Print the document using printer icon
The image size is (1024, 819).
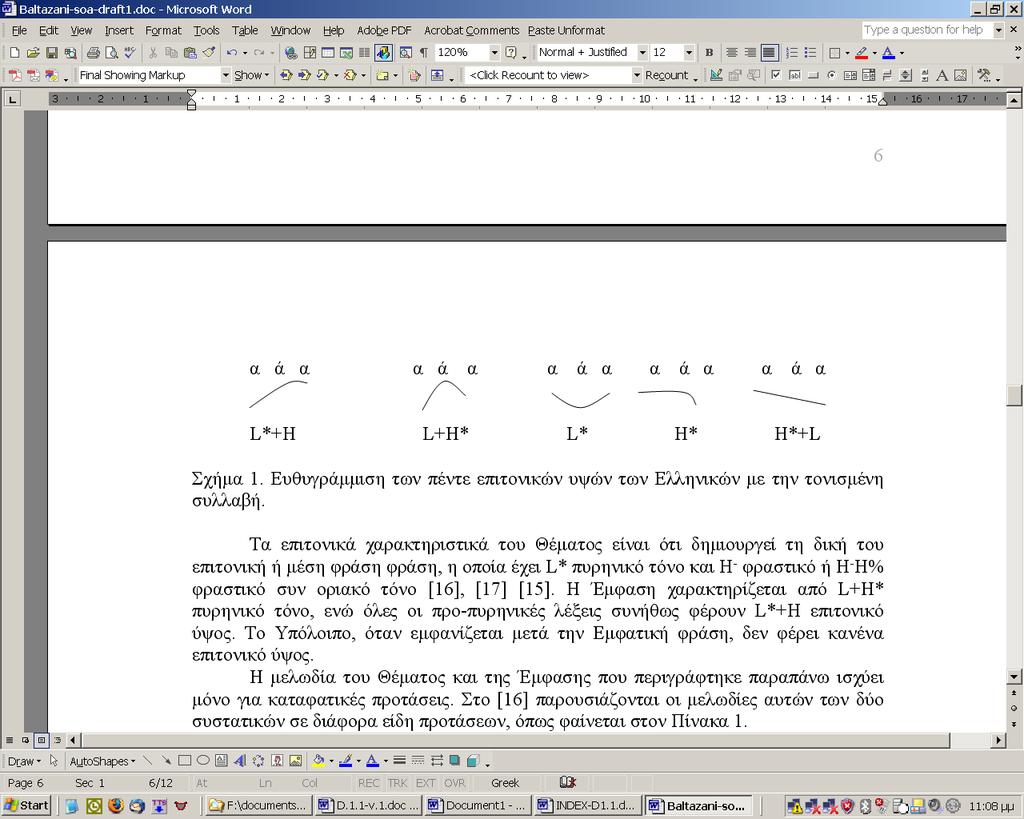[93, 53]
